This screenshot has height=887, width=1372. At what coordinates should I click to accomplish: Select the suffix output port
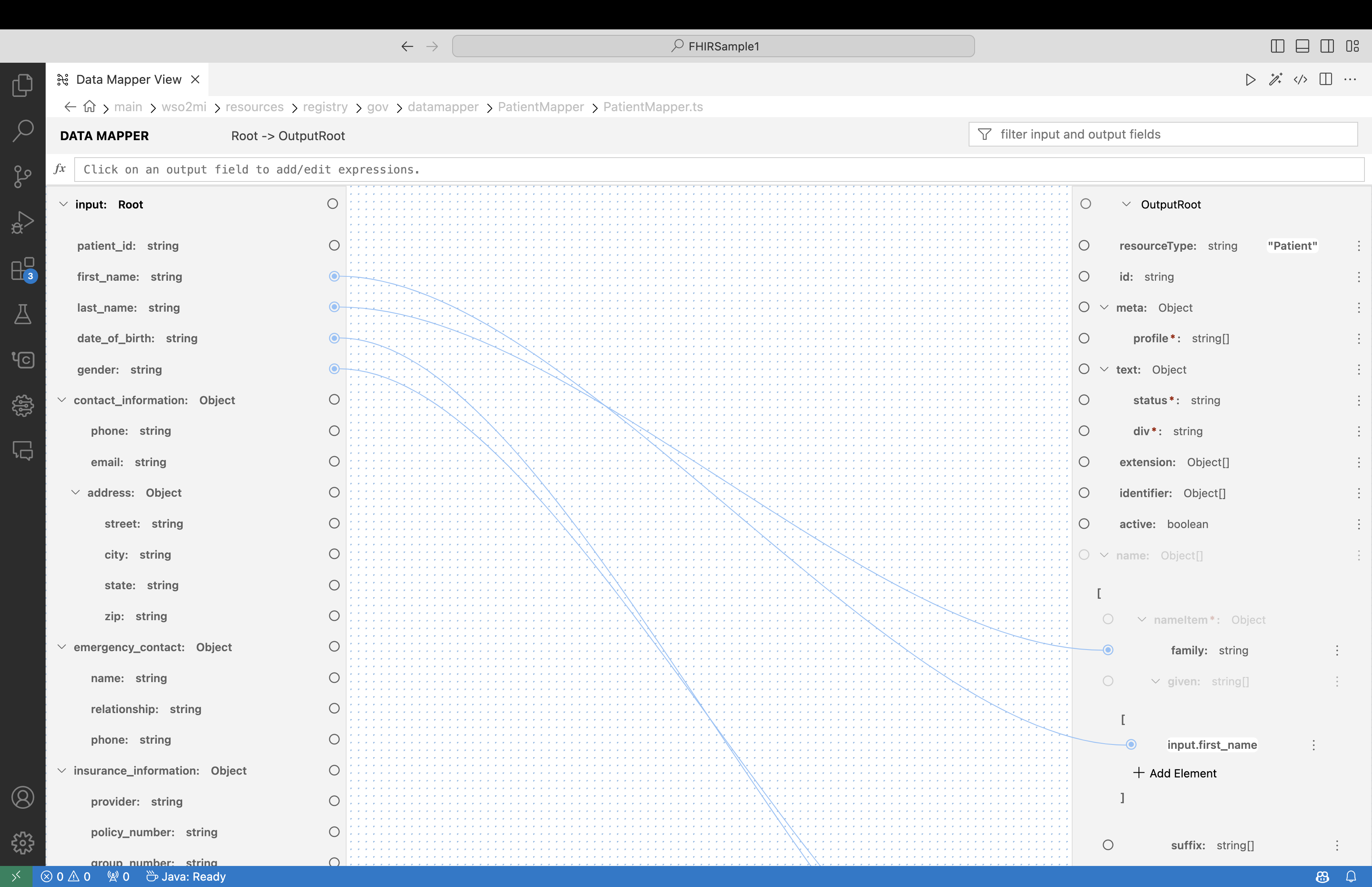pyautogui.click(x=1108, y=845)
